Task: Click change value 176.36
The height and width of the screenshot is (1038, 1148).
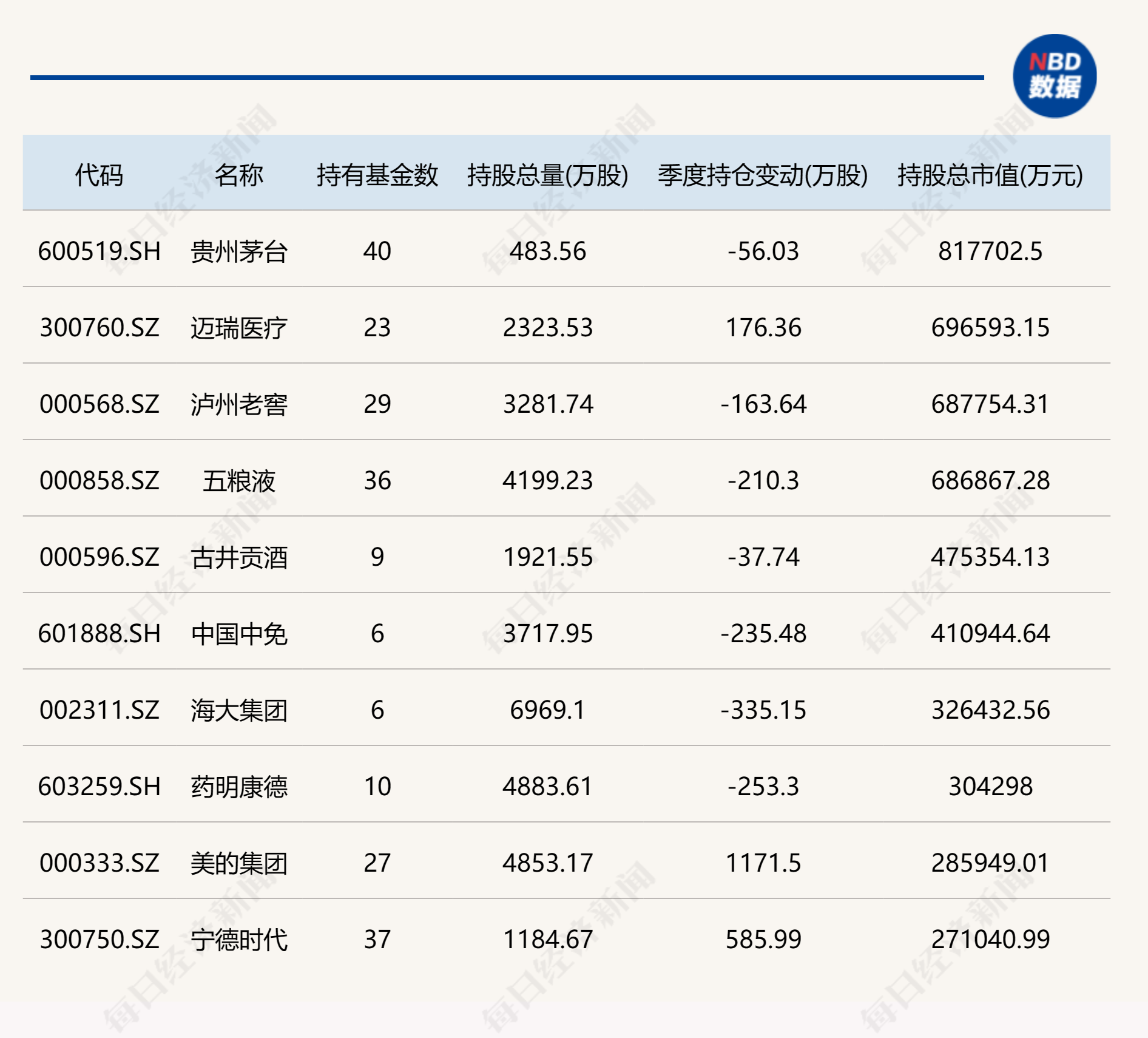Action: point(763,328)
